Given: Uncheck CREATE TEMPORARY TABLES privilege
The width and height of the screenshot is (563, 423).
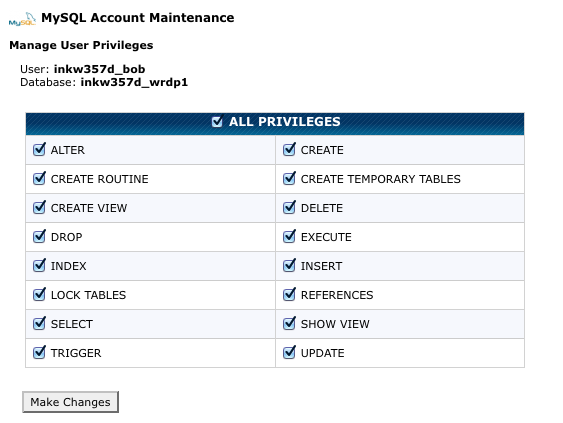Looking at the screenshot, I should point(289,178).
